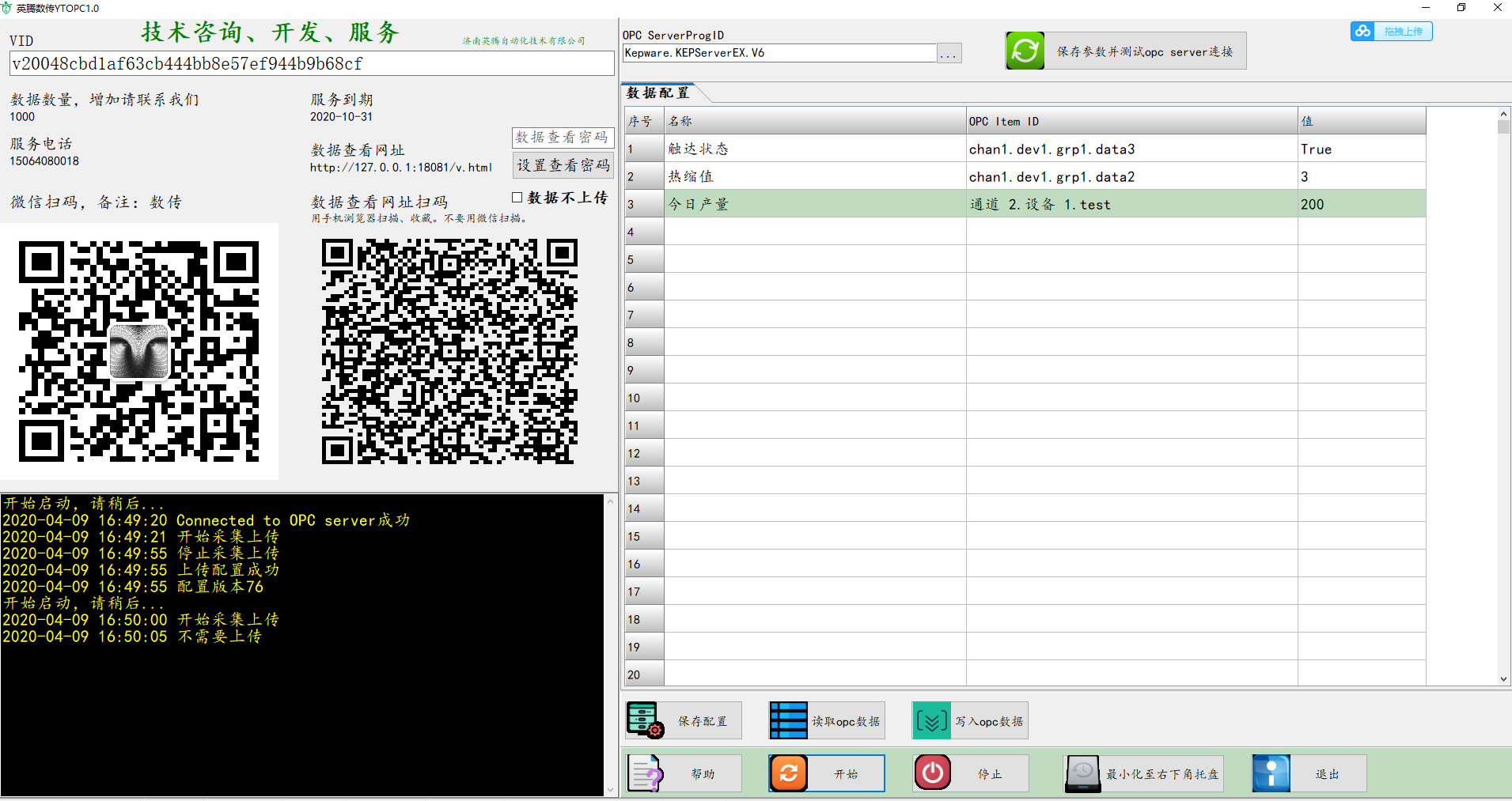Viewport: 1512px width, 801px height.
Task: Click the orange 开始 refresh icon
Action: point(788,773)
